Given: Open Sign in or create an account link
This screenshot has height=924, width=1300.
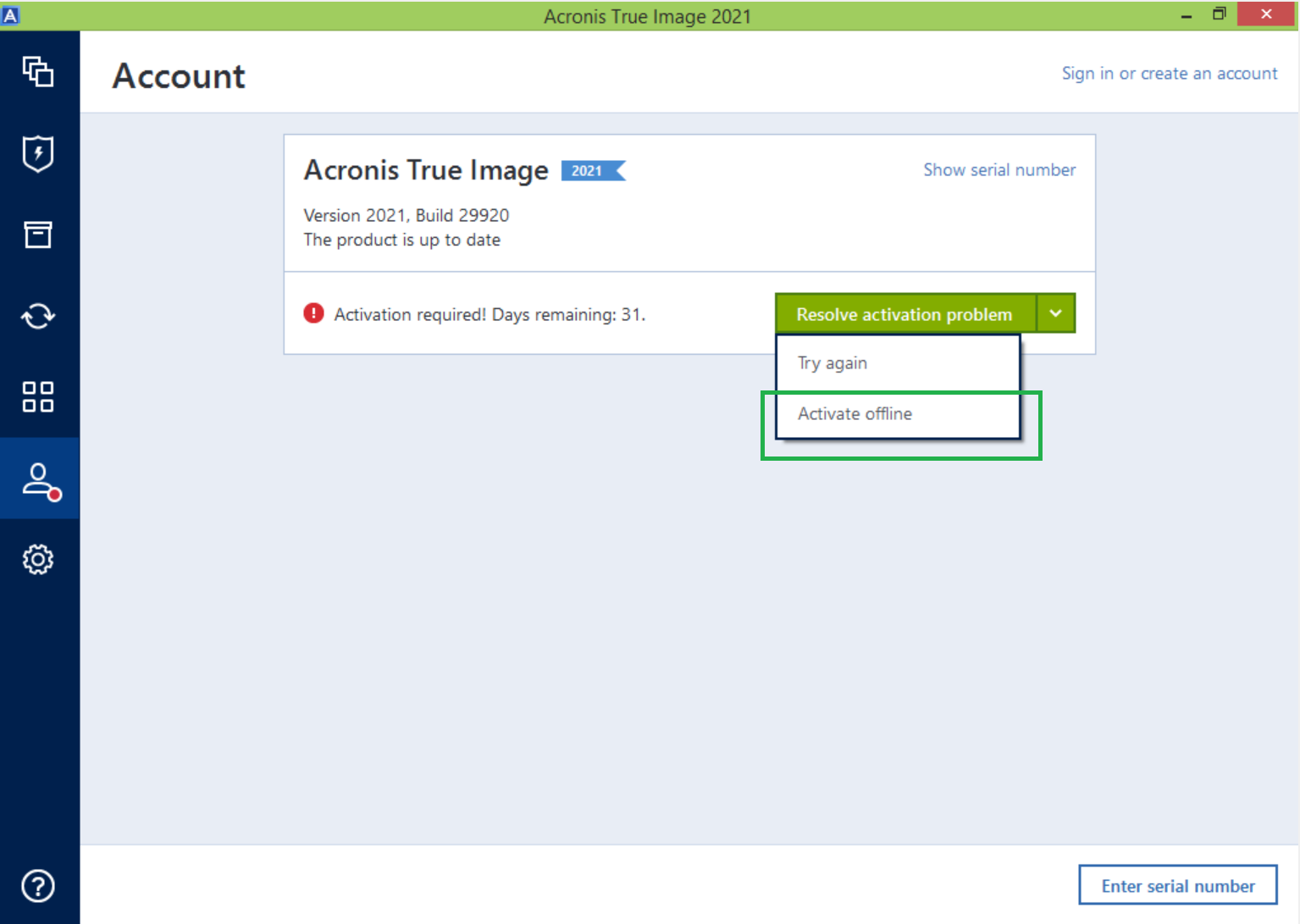Looking at the screenshot, I should click(x=1170, y=74).
